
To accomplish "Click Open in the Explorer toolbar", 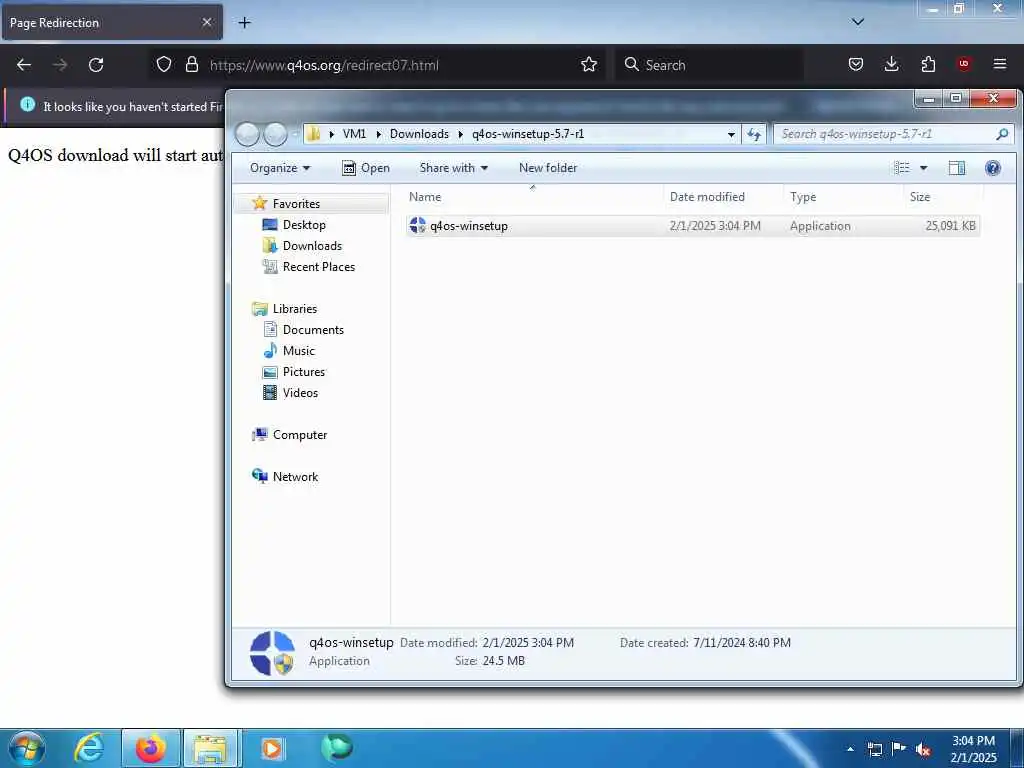I will [x=366, y=168].
